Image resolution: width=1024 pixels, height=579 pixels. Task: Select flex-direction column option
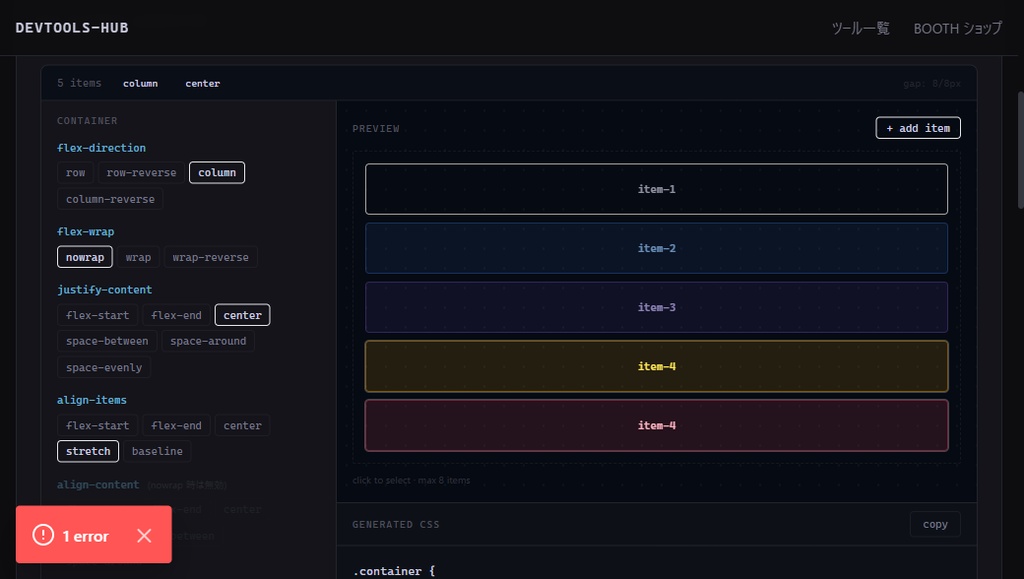(x=217, y=172)
